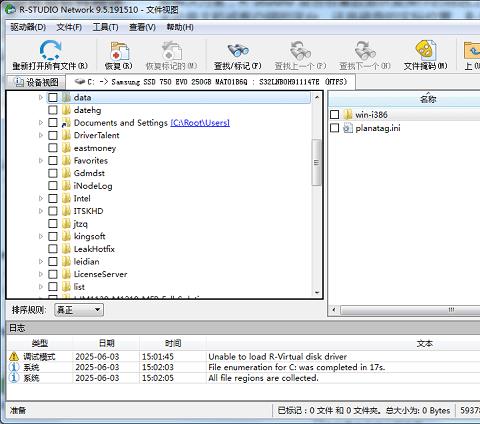Expand Documents and Settings node
The image size is (480, 424).
(x=41, y=123)
